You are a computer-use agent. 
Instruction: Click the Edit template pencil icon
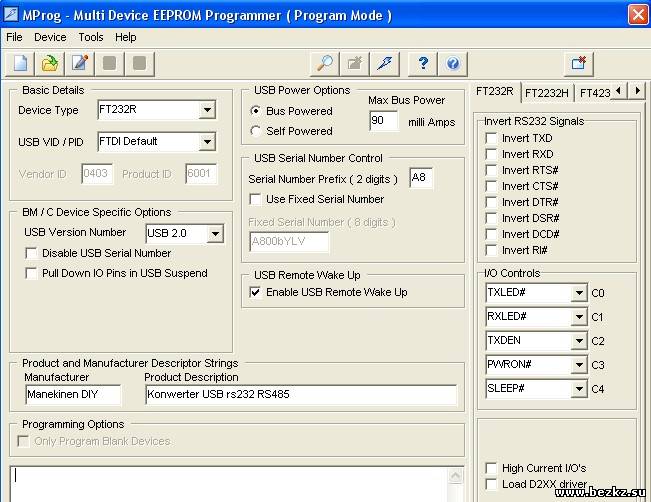click(80, 64)
